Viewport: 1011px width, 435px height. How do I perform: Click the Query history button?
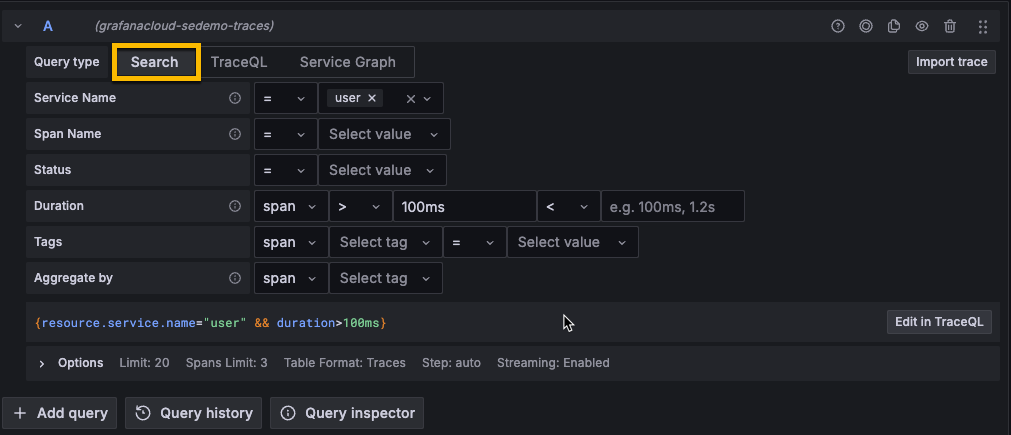pos(196,413)
